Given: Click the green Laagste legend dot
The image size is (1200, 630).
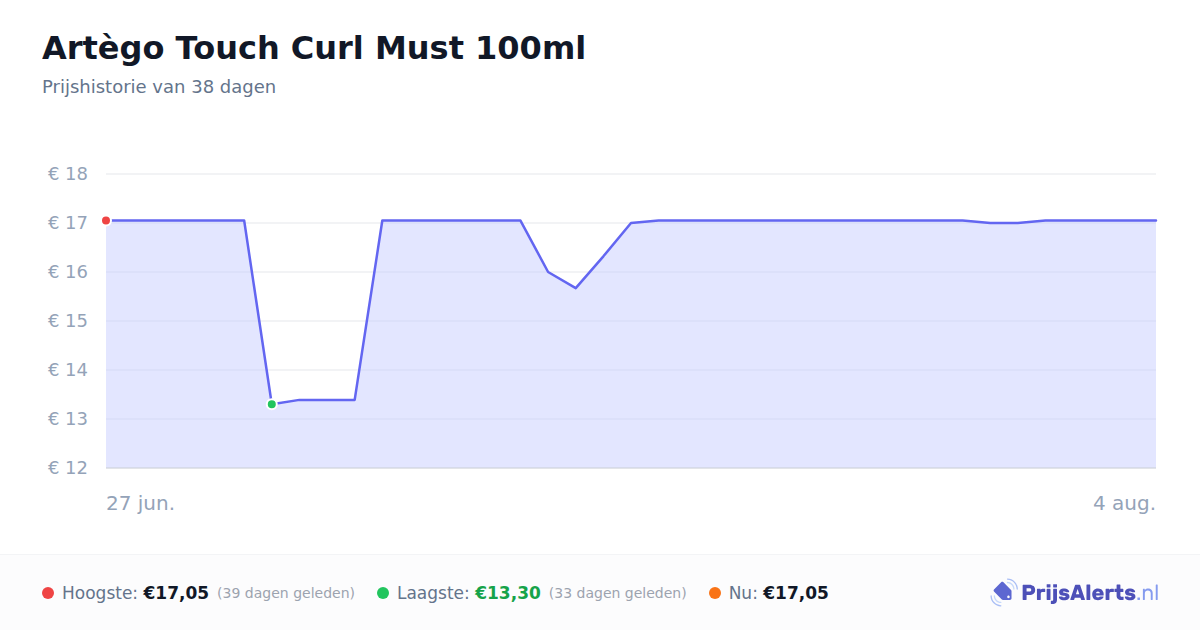Looking at the screenshot, I should click(x=383, y=593).
